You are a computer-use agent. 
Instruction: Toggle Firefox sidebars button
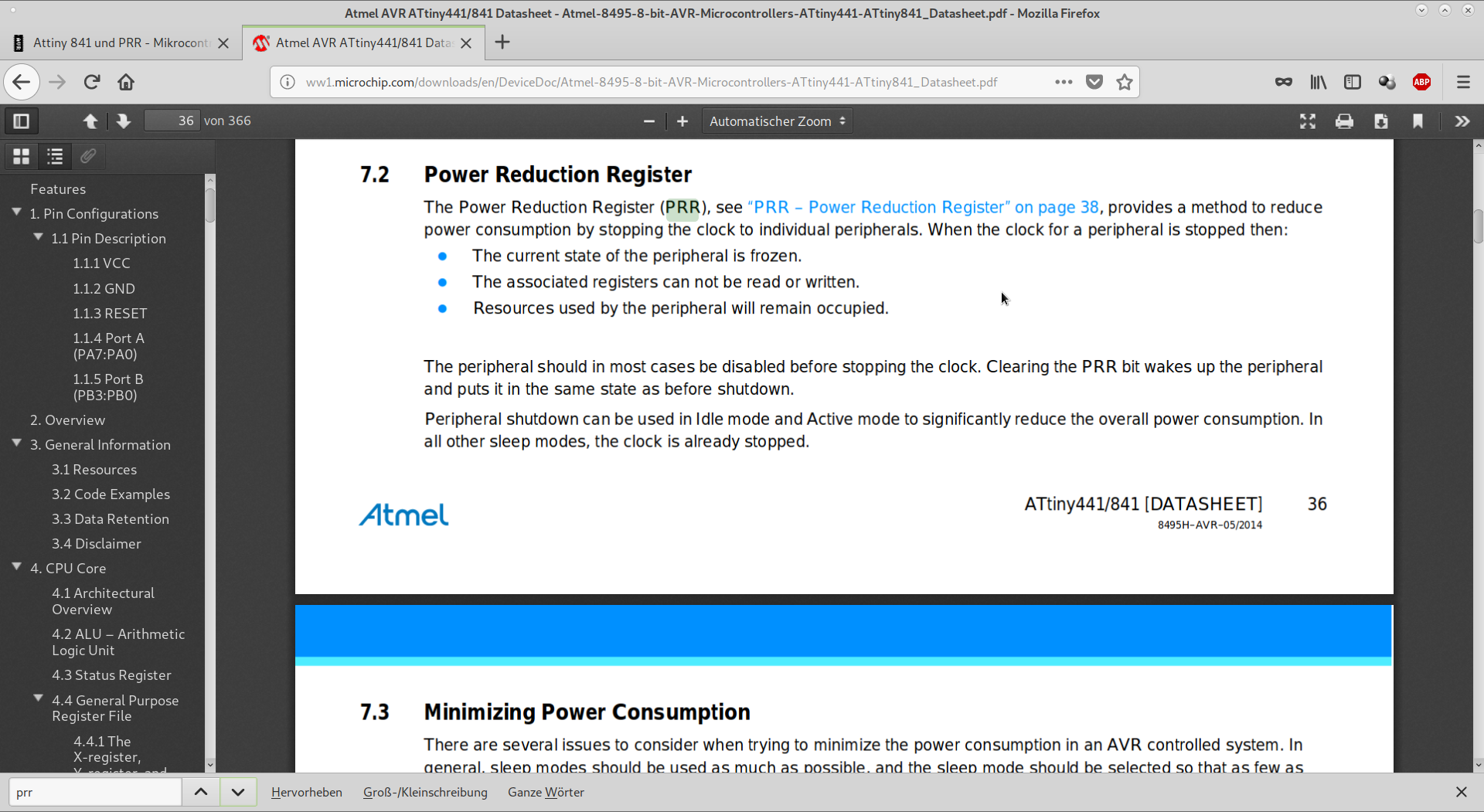point(1353,82)
